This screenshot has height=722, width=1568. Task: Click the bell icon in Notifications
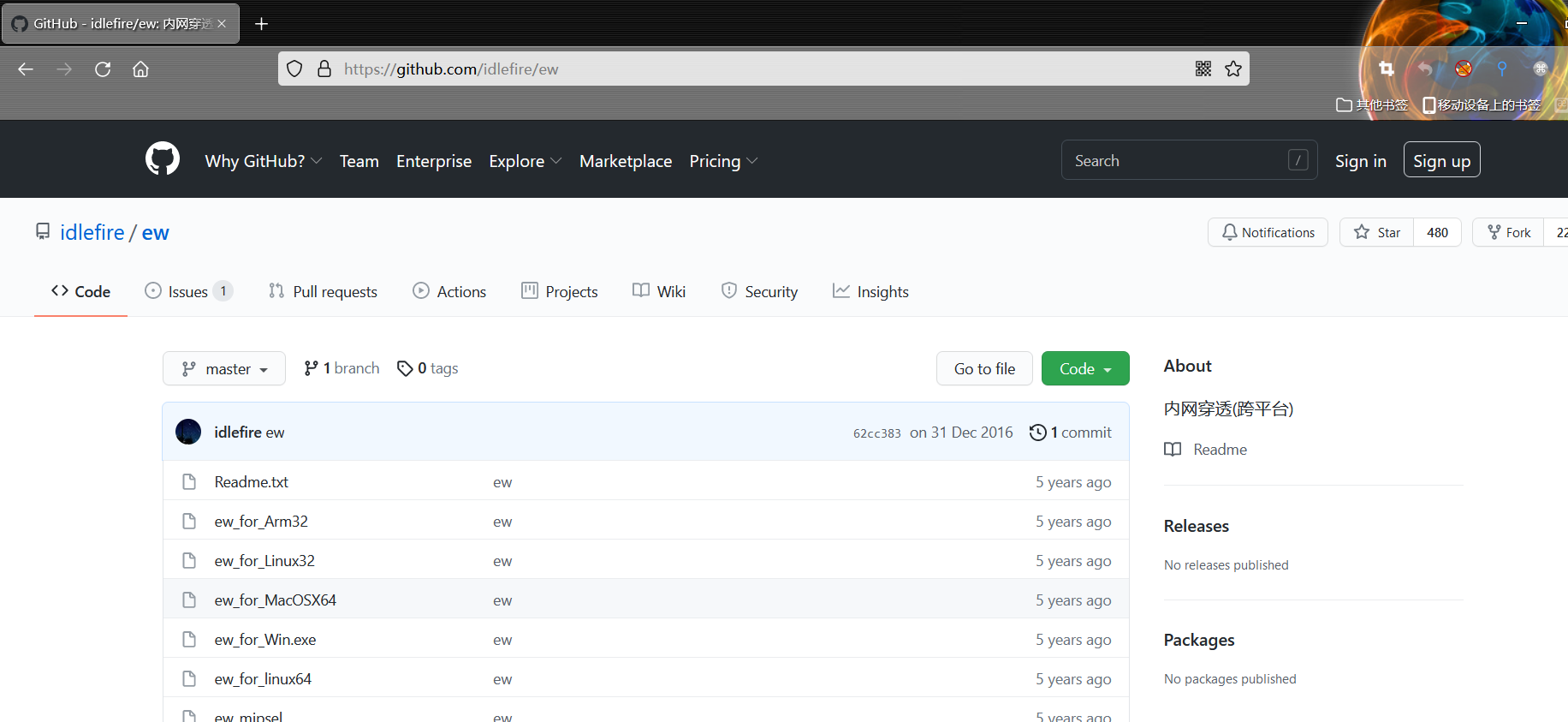click(x=1230, y=232)
